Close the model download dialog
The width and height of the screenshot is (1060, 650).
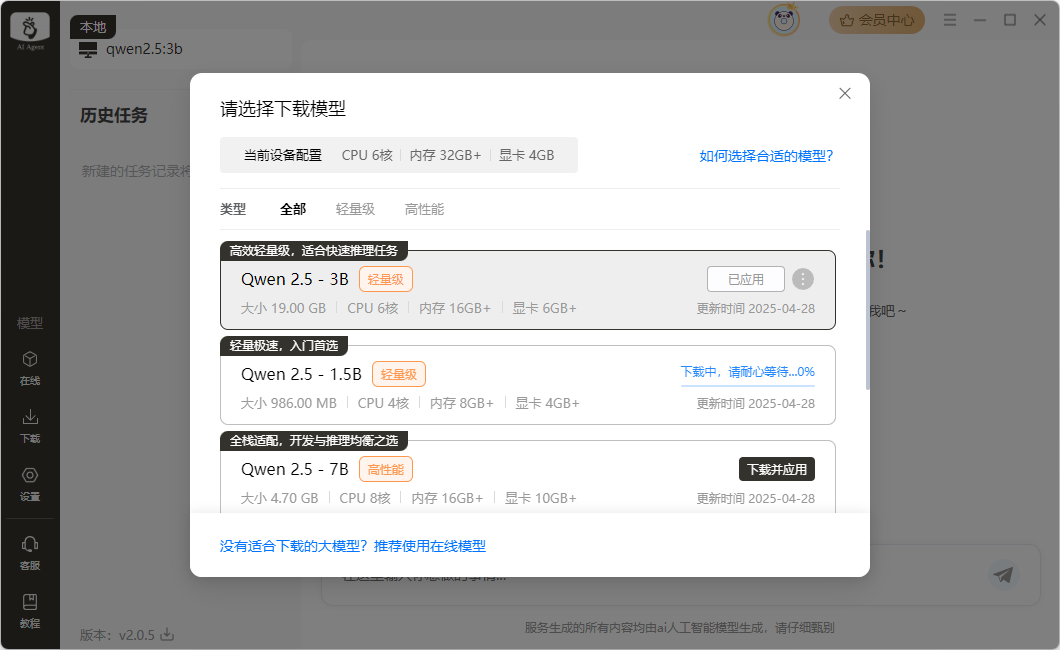844,93
